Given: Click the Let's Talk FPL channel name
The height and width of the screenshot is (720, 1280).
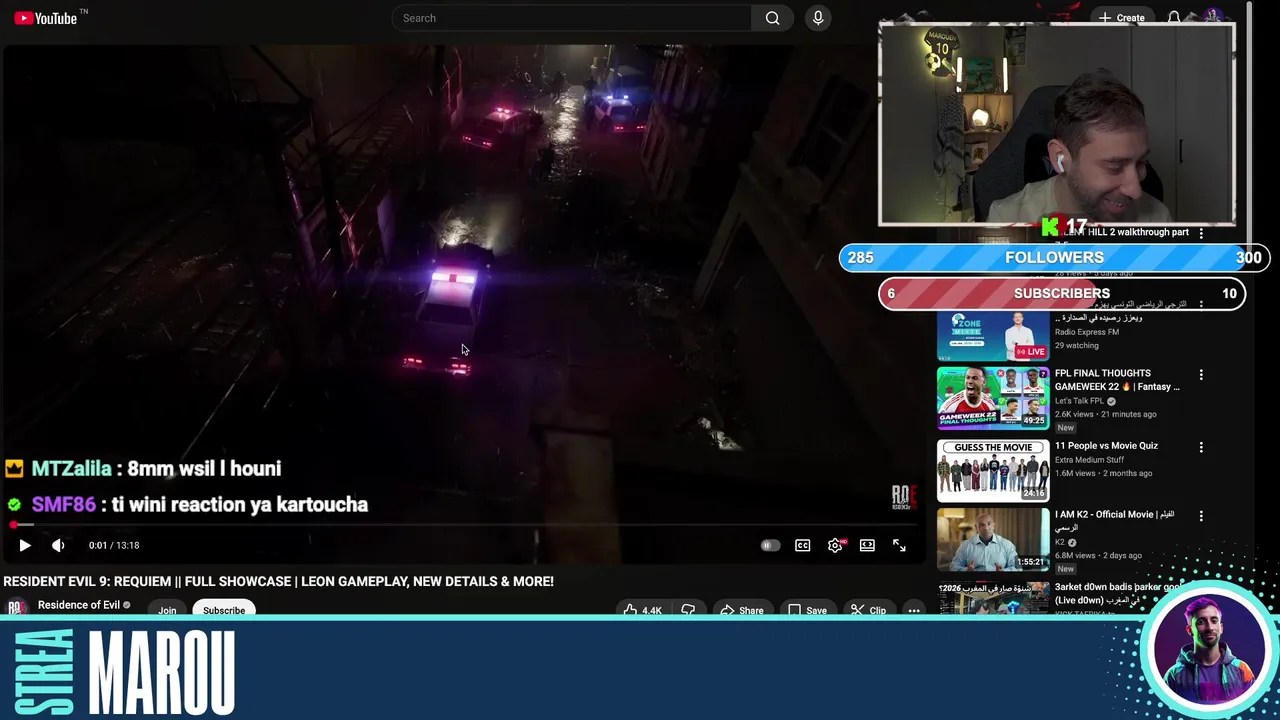Looking at the screenshot, I should pyautogui.click(x=1079, y=401).
